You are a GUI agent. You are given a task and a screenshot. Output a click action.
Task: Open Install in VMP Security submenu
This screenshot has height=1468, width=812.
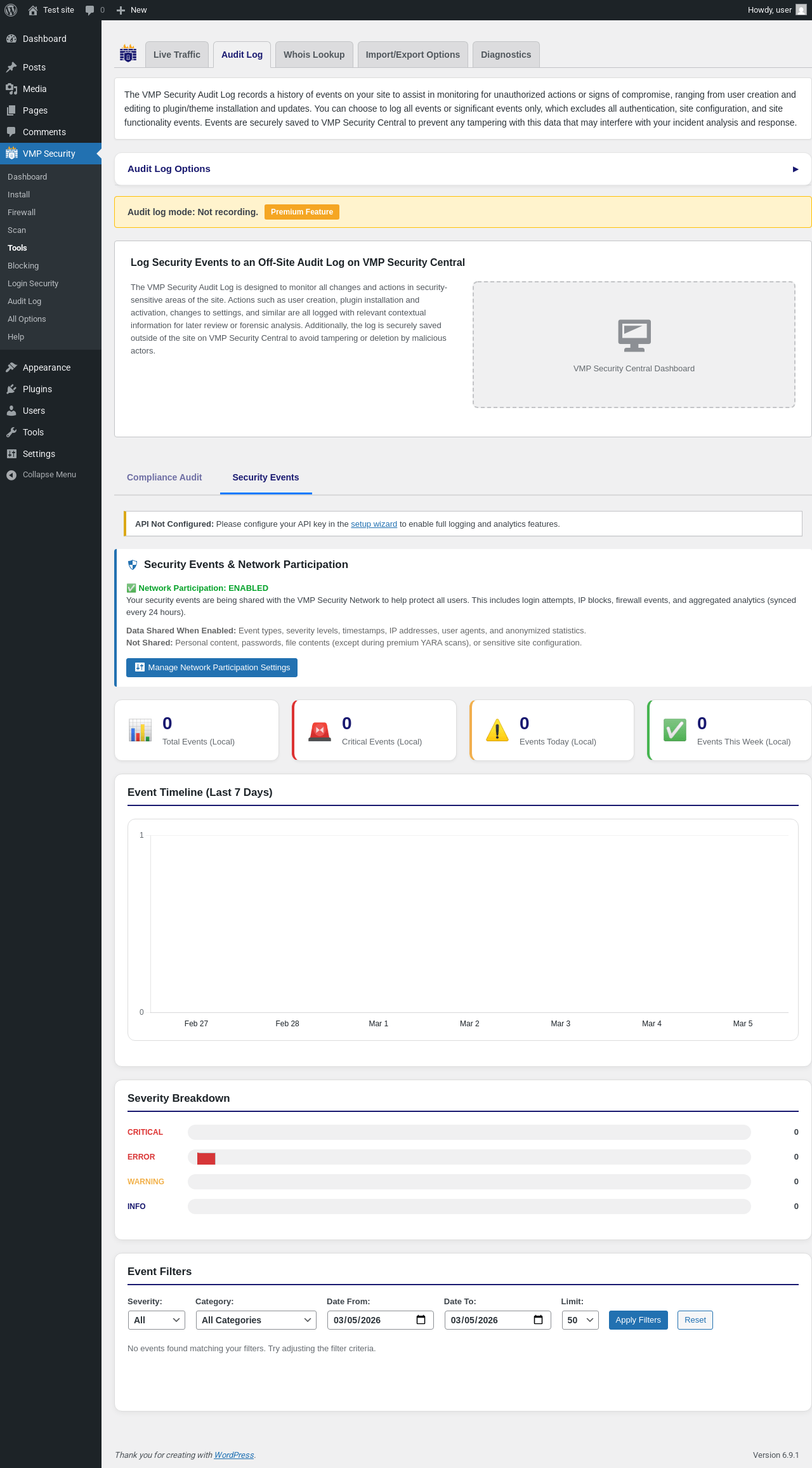[x=19, y=195]
